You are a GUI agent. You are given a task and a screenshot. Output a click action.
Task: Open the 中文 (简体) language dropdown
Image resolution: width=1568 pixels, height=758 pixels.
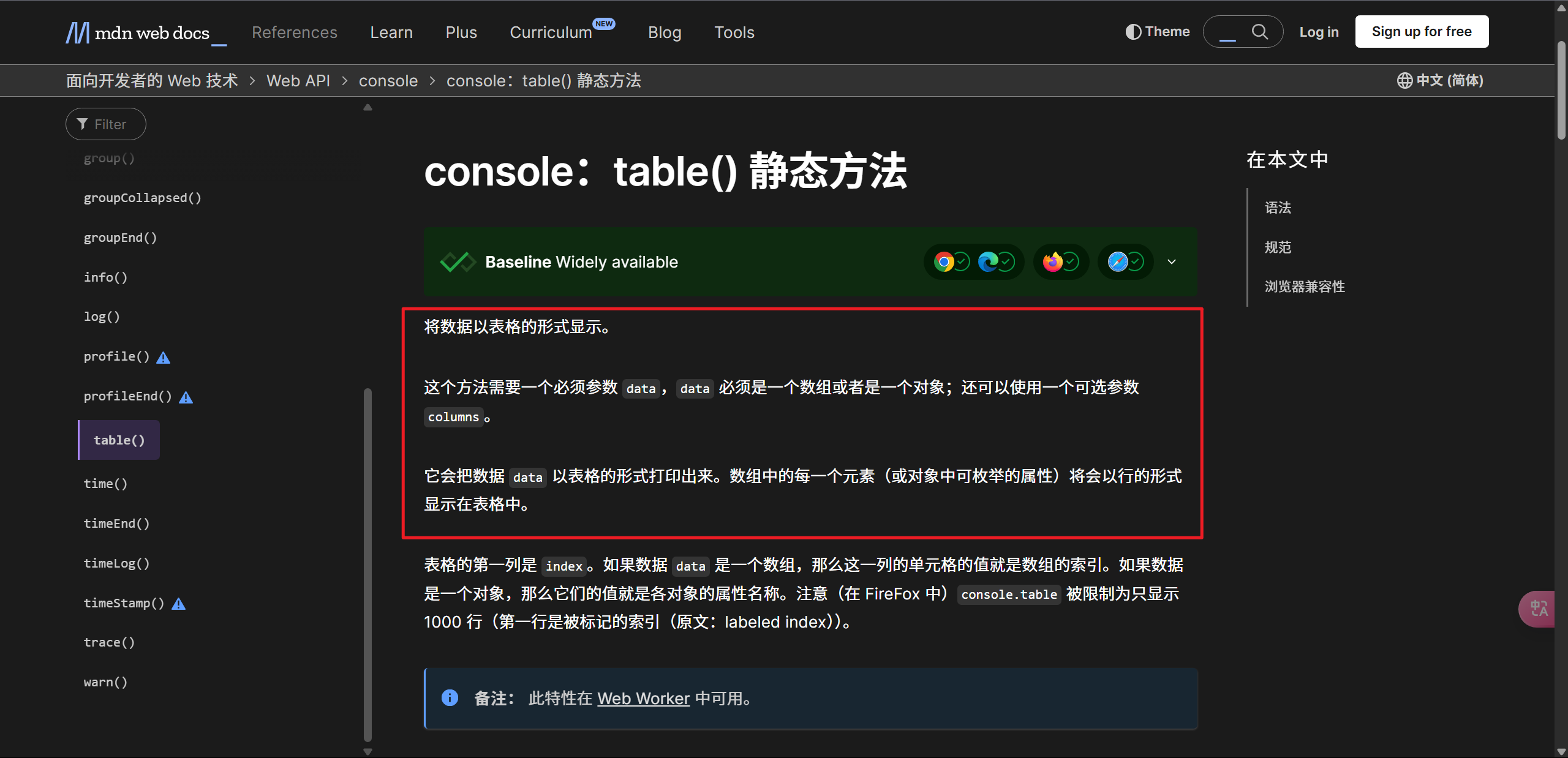[x=1440, y=81]
